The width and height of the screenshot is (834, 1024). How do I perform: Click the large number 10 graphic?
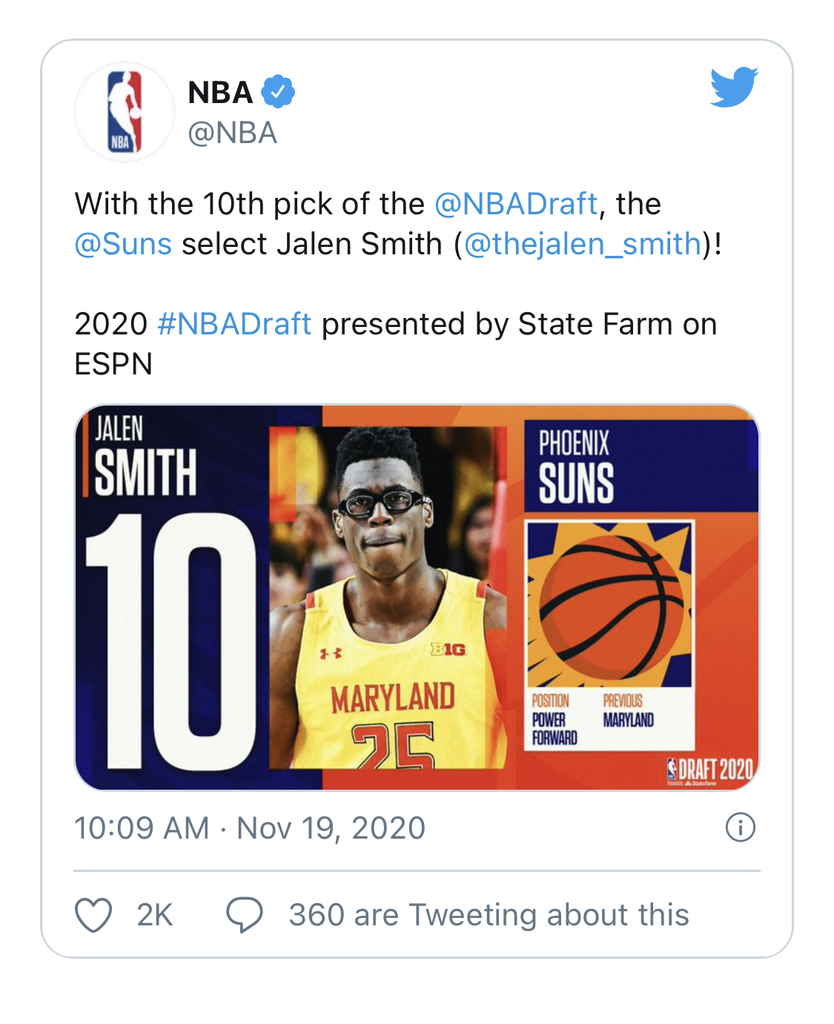point(172,640)
